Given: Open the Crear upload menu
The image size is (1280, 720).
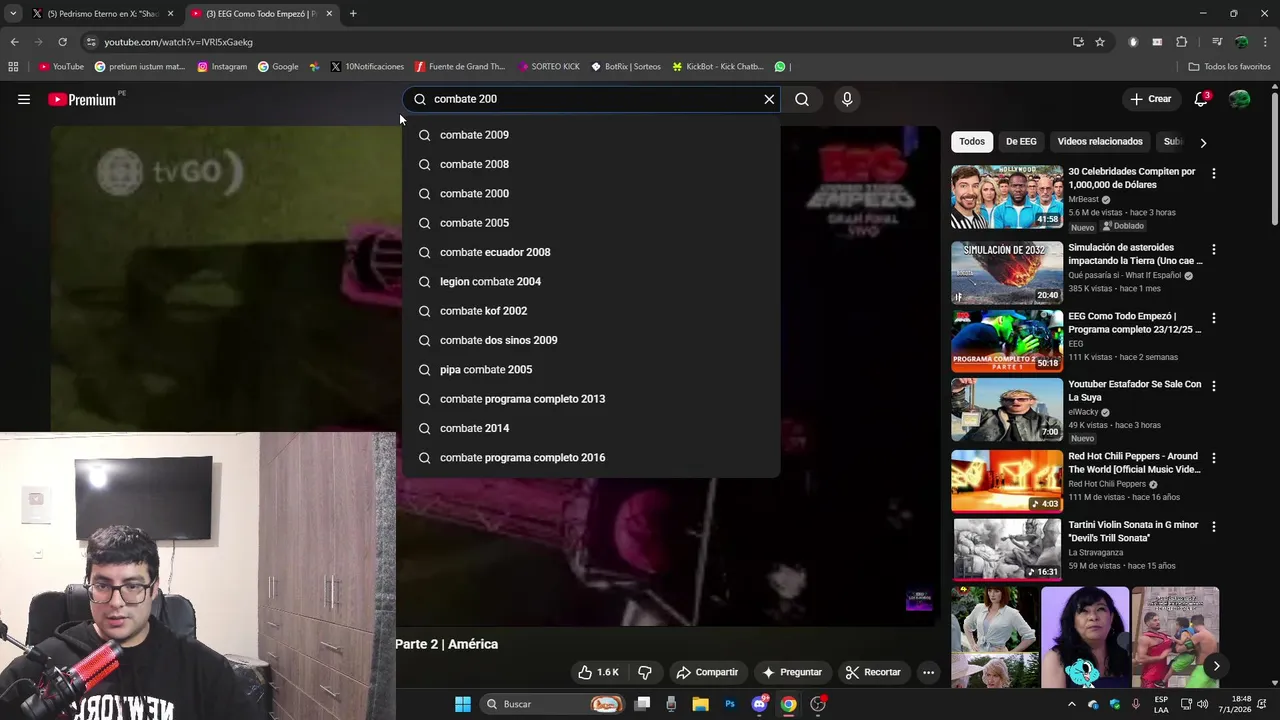Looking at the screenshot, I should pos(1150,99).
